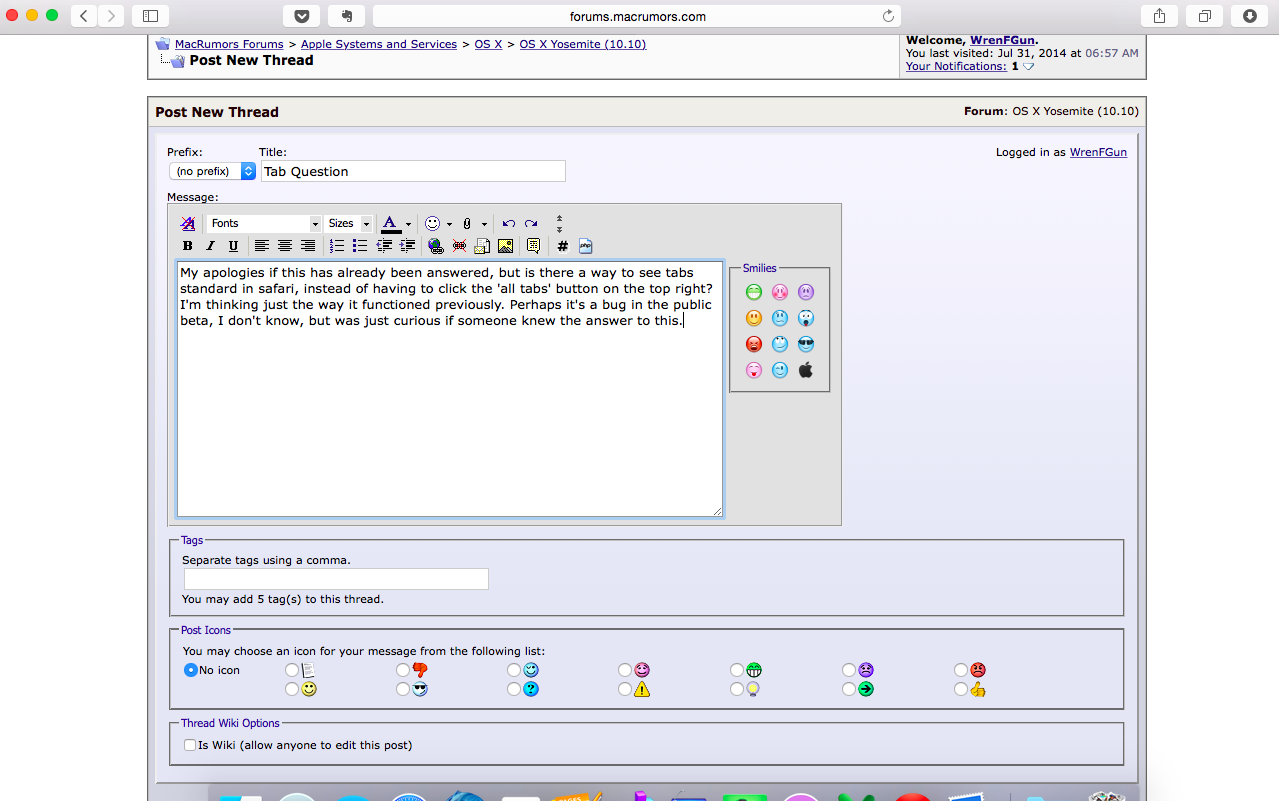Open the smilies dropdown arrow in toolbar
Screen dimensions: 1279x801
point(449,224)
